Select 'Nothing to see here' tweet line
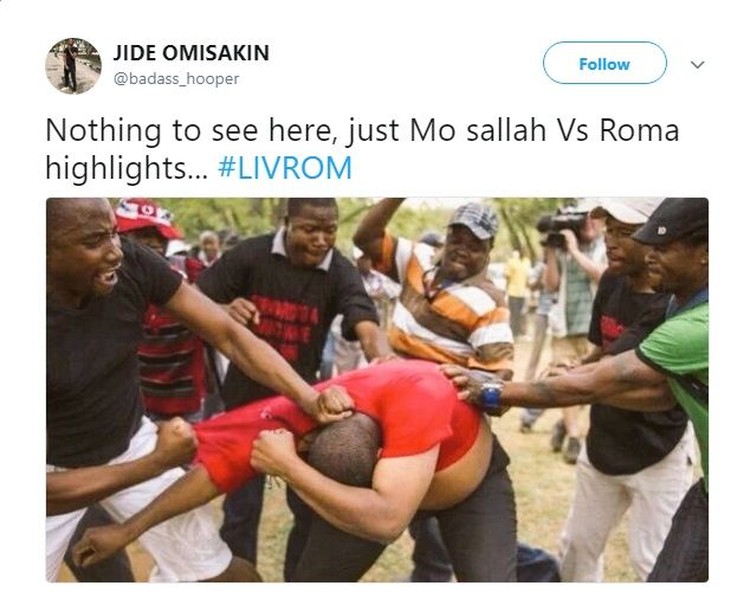The width and height of the screenshot is (750, 599). [362, 130]
